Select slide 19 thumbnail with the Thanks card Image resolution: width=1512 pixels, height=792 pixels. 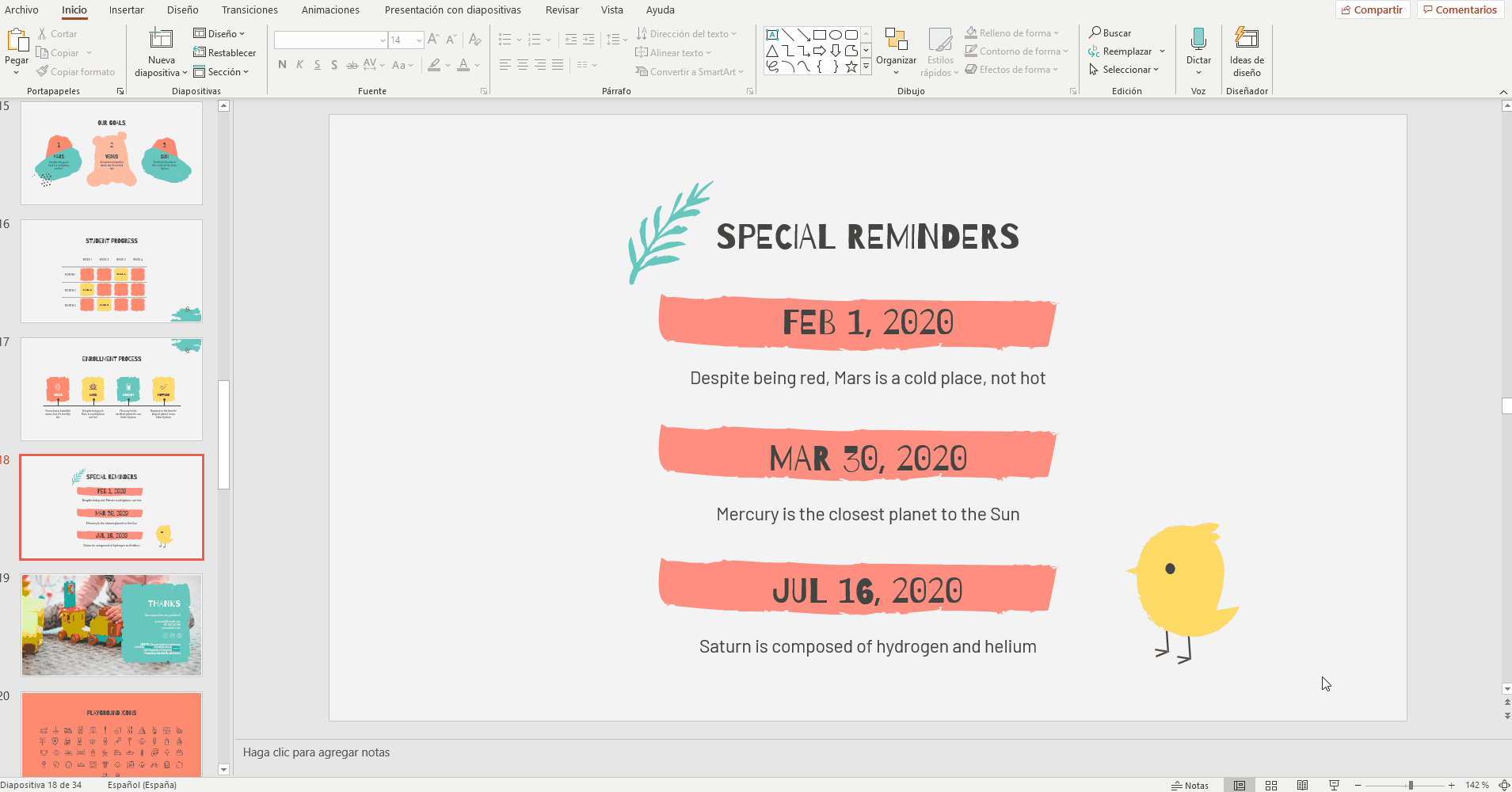(111, 625)
